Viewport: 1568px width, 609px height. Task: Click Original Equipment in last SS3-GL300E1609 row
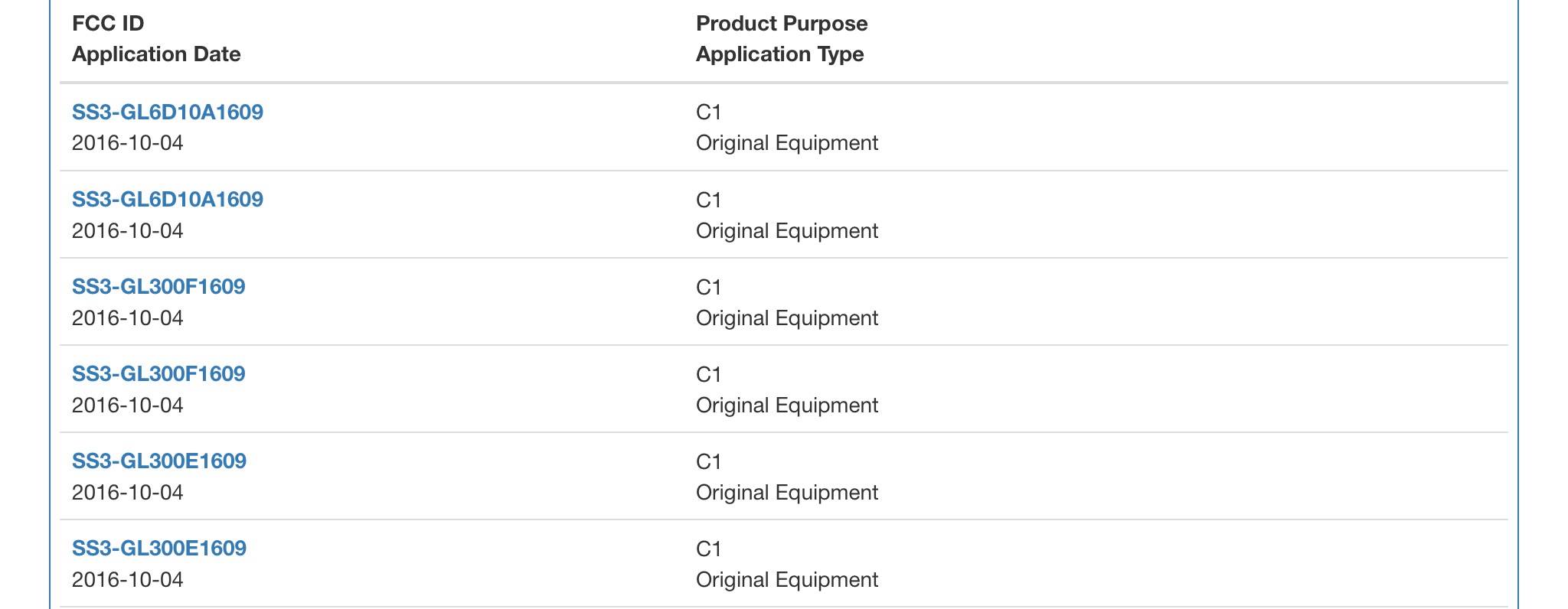tap(787, 580)
